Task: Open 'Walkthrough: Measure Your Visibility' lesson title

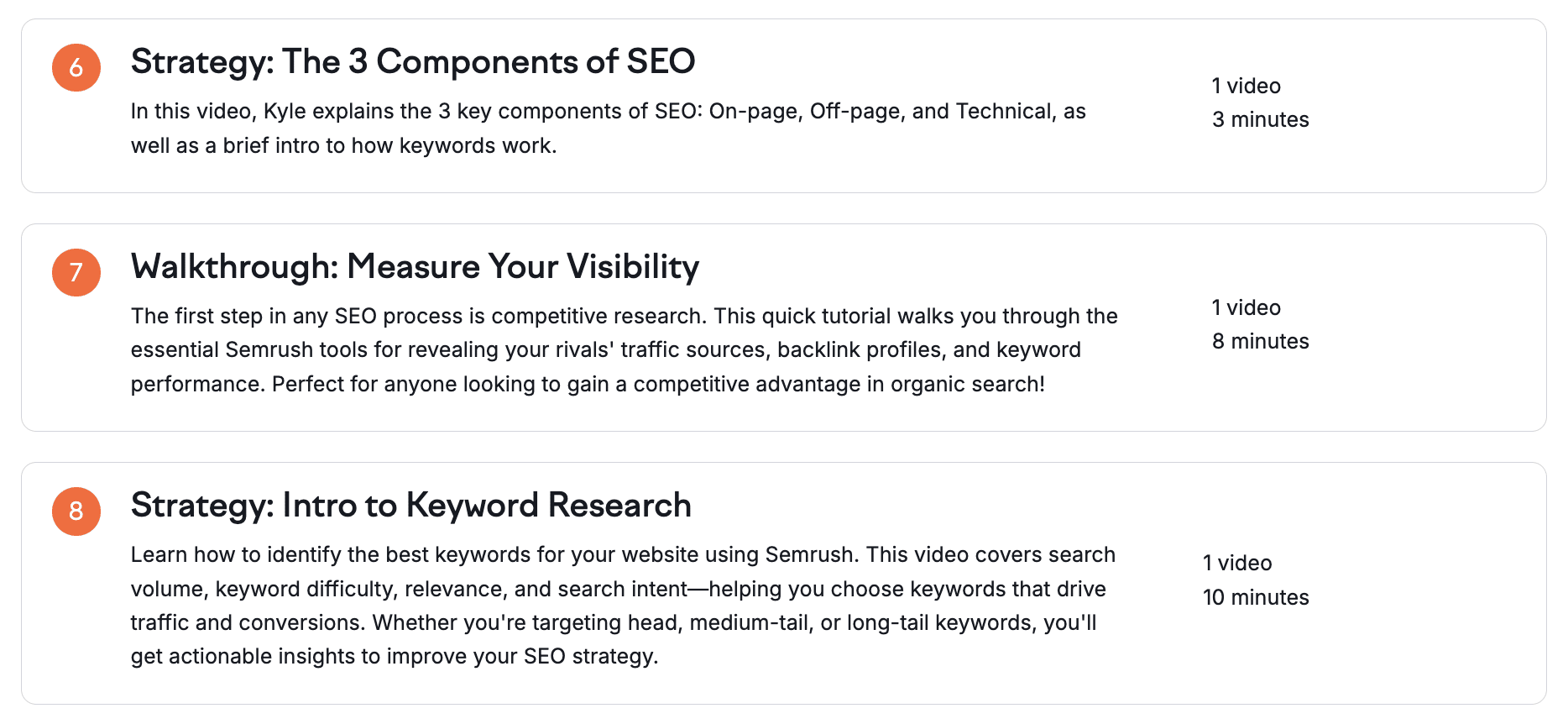Action: pos(415,267)
